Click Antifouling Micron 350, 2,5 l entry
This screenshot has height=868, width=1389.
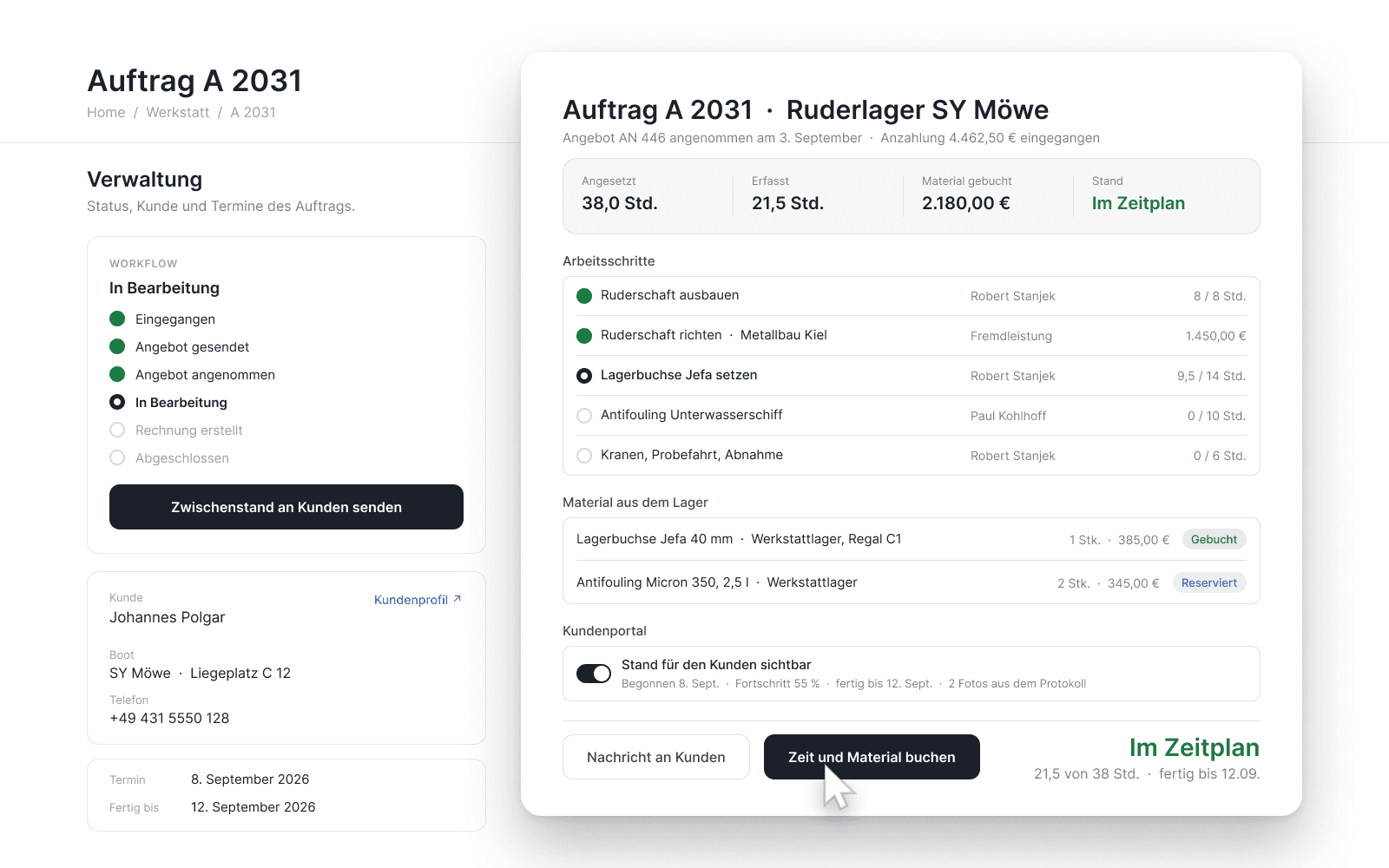(912, 582)
